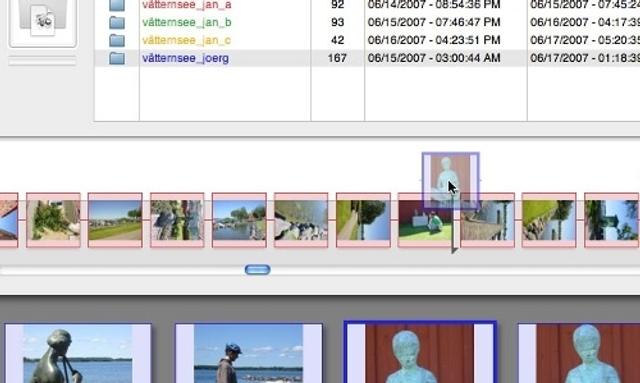Image resolution: width=640 pixels, height=383 pixels.
Task: Select the green våtternsee_jan_b folder name
Action: (x=187, y=22)
